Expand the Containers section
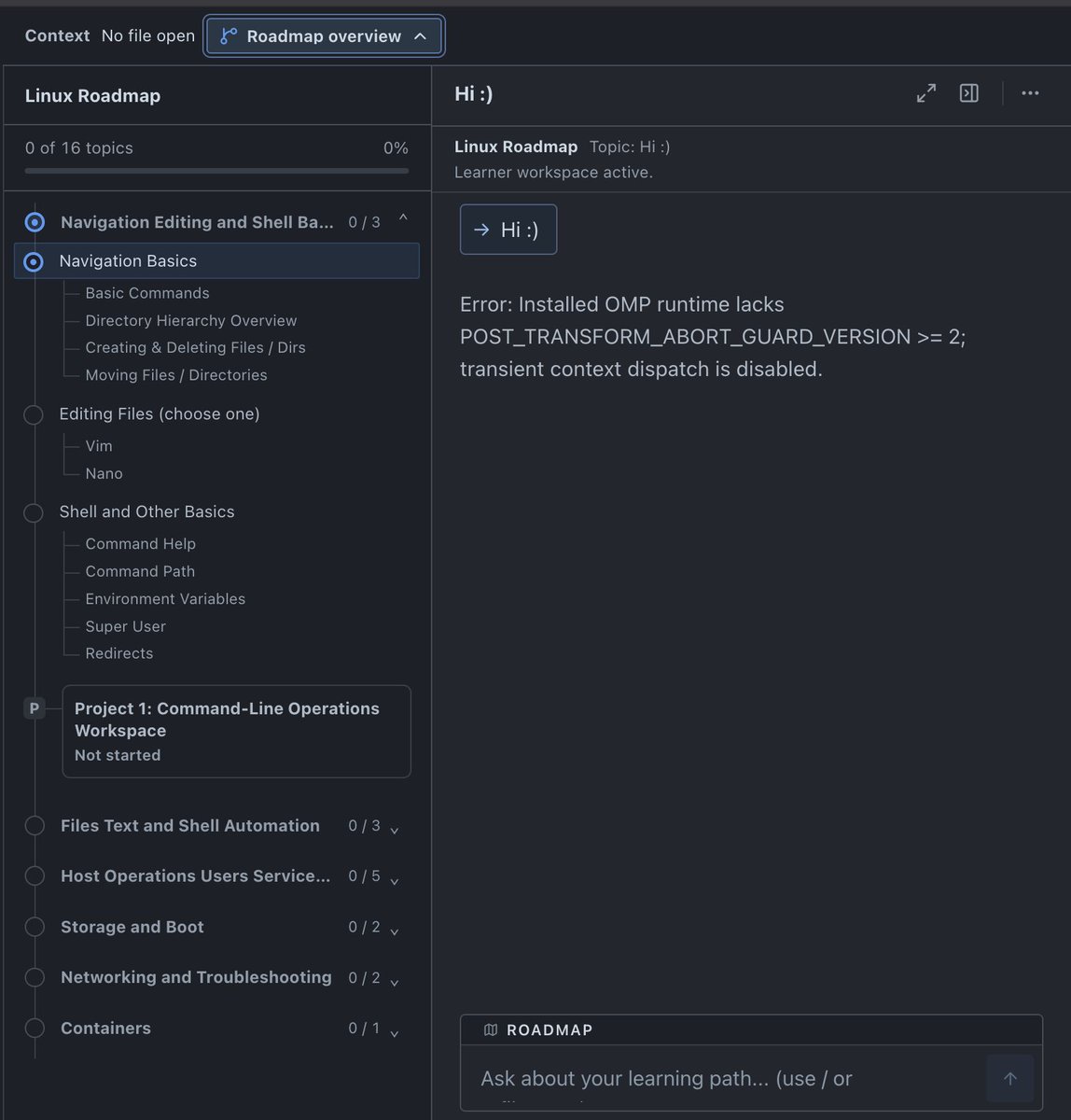 click(x=394, y=1032)
